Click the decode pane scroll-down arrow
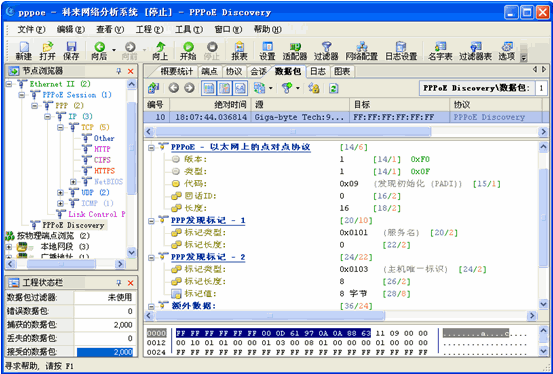The image size is (553, 374). point(543,304)
